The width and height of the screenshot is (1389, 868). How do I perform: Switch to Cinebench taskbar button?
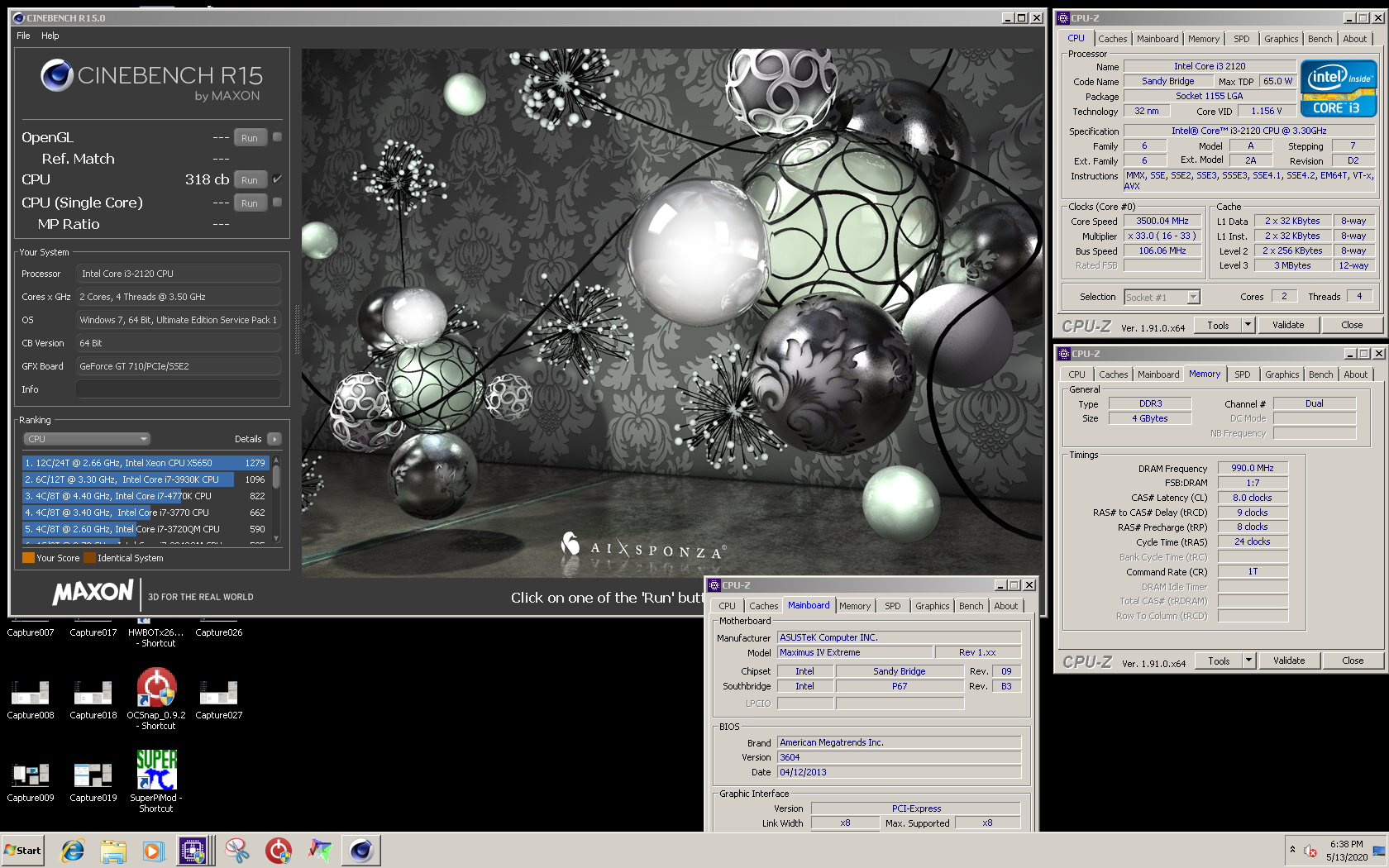361,850
